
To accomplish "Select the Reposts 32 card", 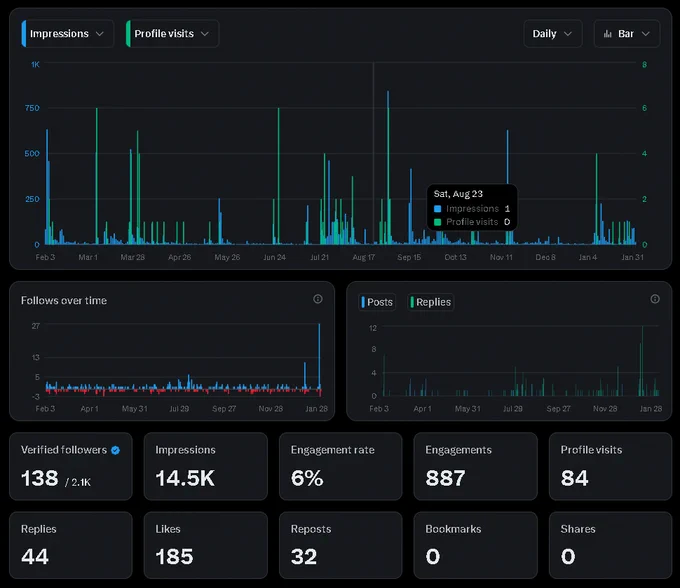I will point(340,545).
